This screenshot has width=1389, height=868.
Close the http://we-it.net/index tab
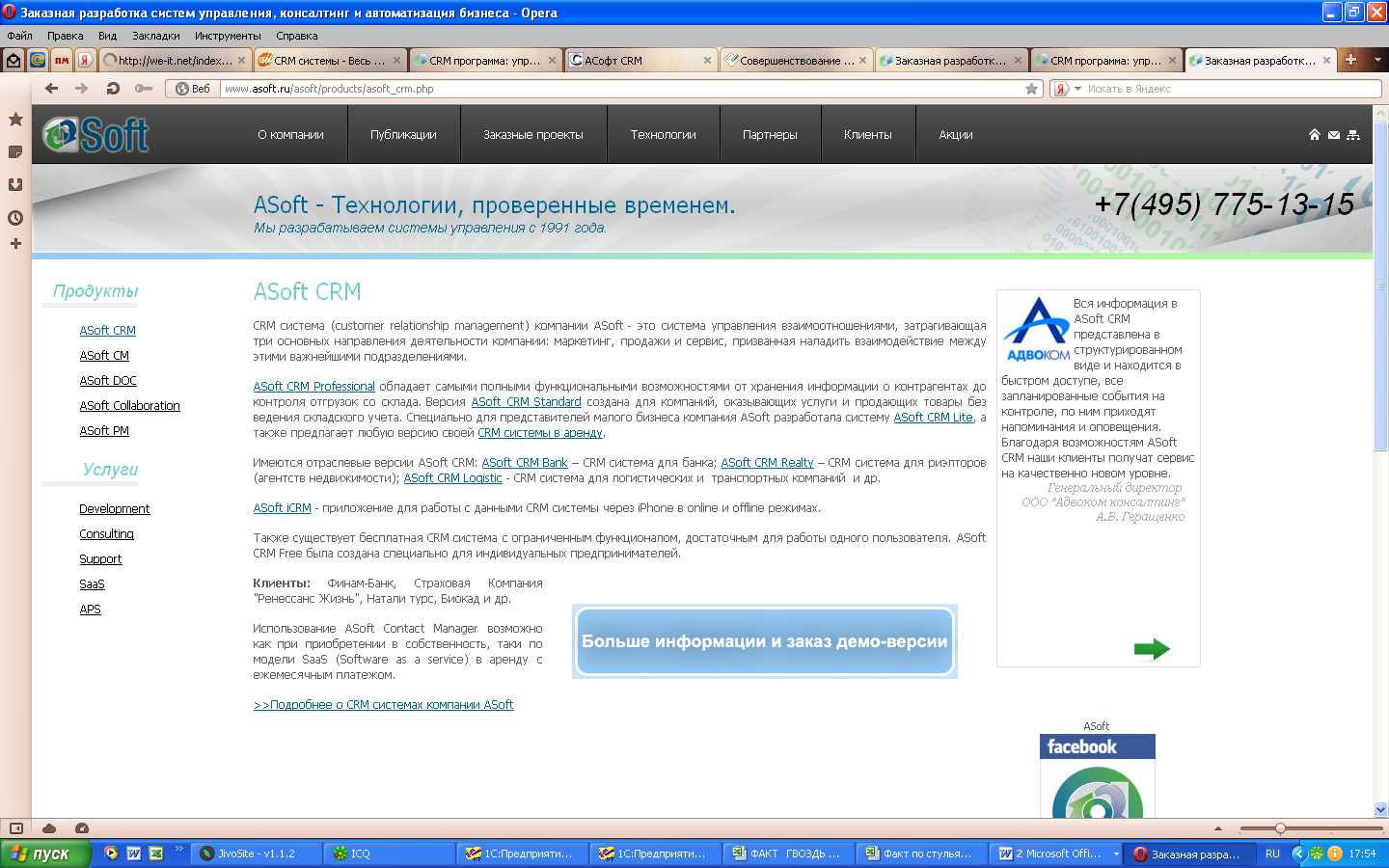point(241,60)
